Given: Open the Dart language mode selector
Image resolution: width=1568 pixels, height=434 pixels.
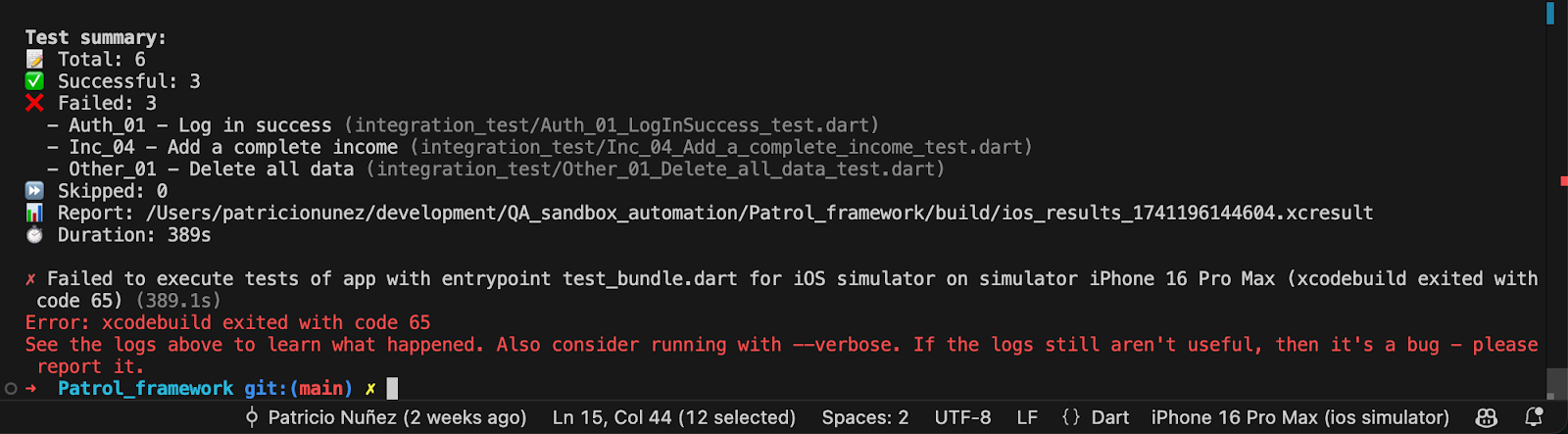Looking at the screenshot, I should [1110, 417].
